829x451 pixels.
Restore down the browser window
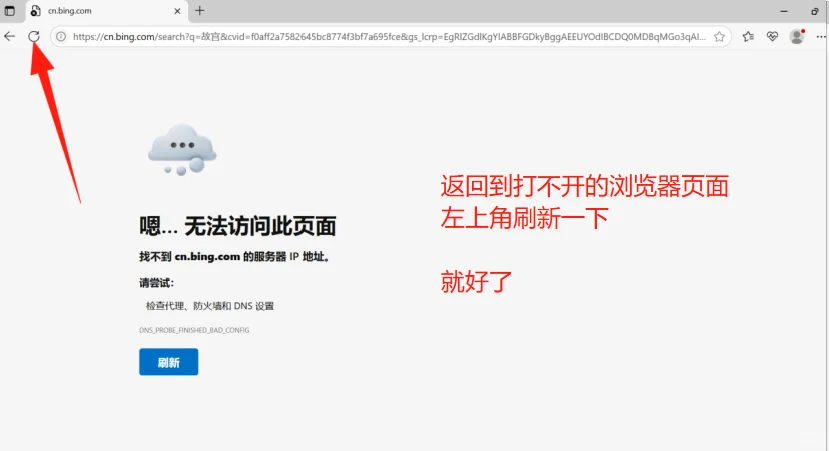pos(815,11)
